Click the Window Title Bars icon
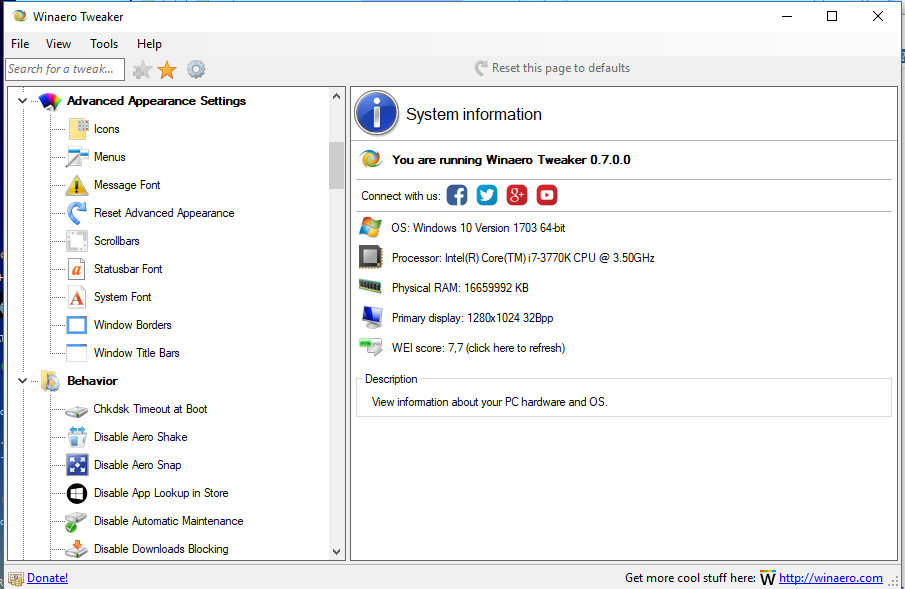The image size is (905, 589). [x=77, y=353]
